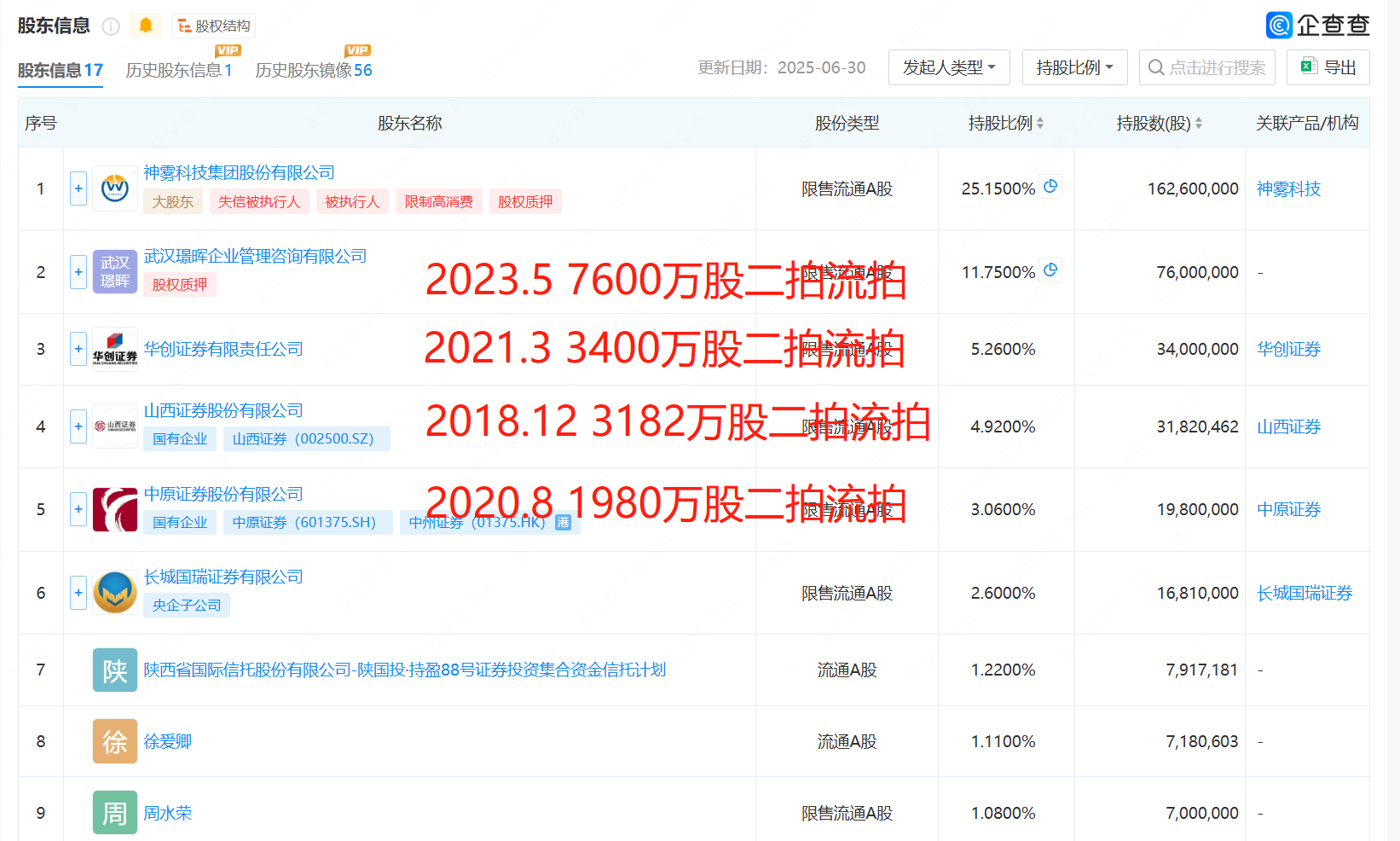The image size is (1400, 841).
Task: Expand row 1 神雾科技集团 plus button
Action: [x=78, y=188]
